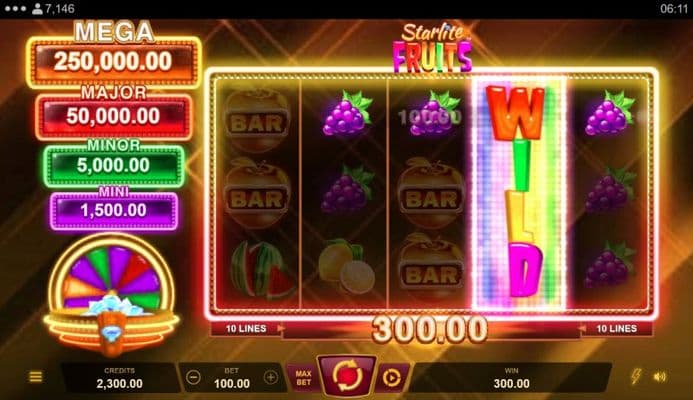
Task: Click the player count person icon
Action: pyautogui.click(x=38, y=9)
